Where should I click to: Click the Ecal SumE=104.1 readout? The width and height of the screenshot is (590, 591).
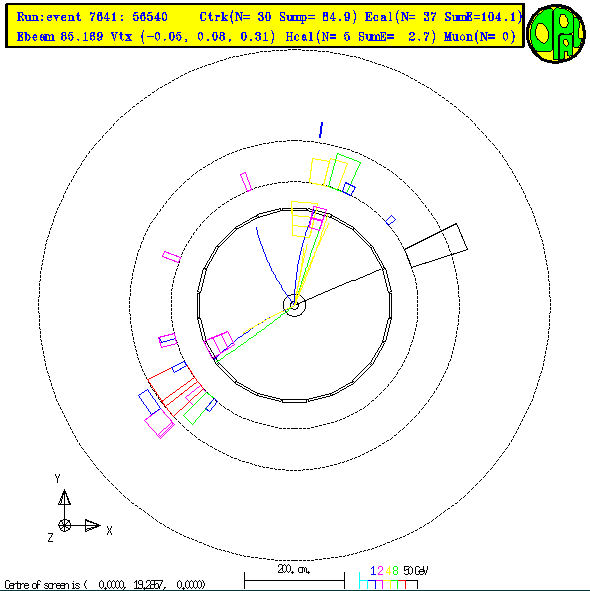click(x=443, y=17)
